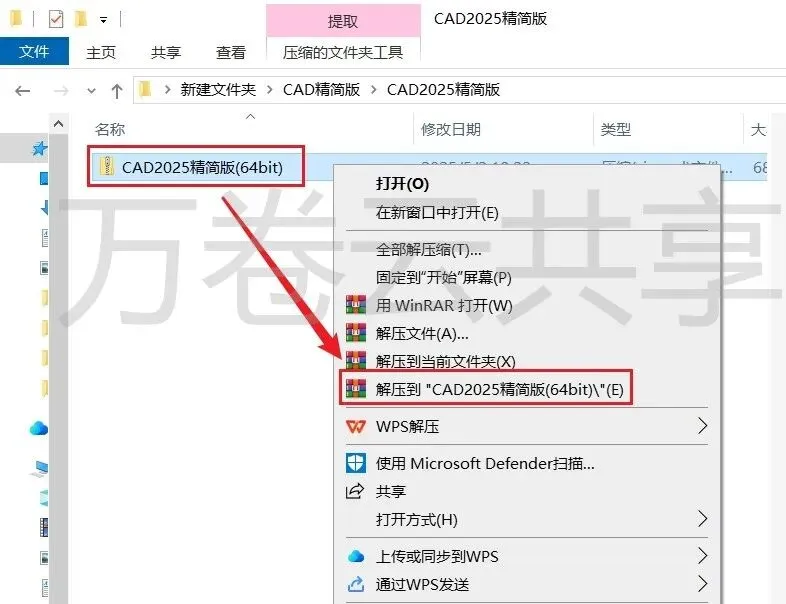Click the videos filmstrip icon in sidebar
This screenshot has width=786, height=604.
click(44, 527)
